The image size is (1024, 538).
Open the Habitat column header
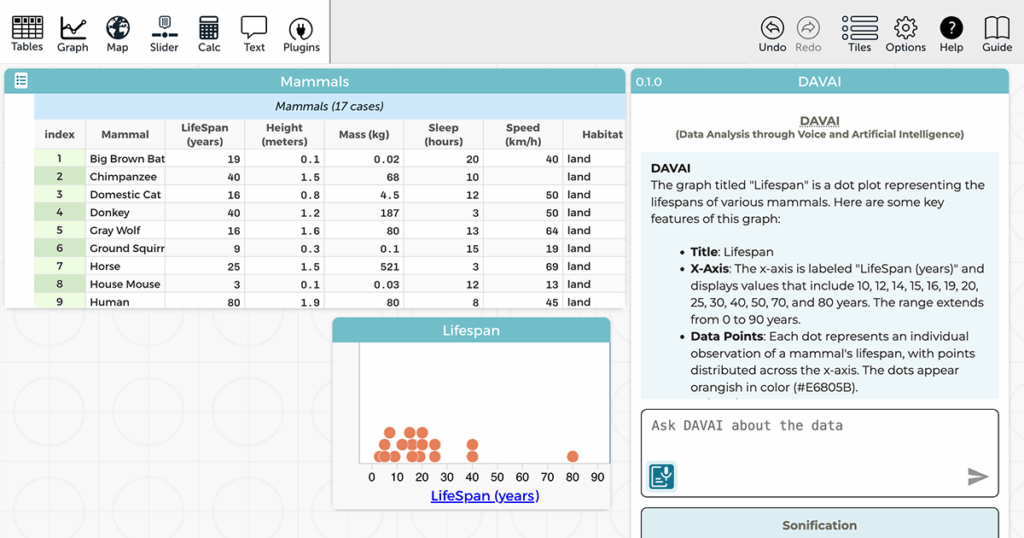[594, 134]
